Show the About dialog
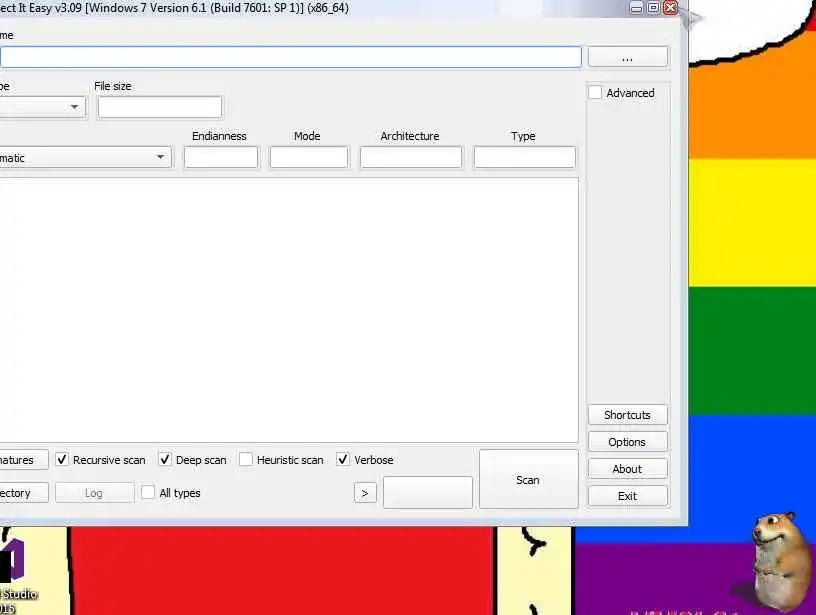The image size is (816, 615). pos(628,469)
